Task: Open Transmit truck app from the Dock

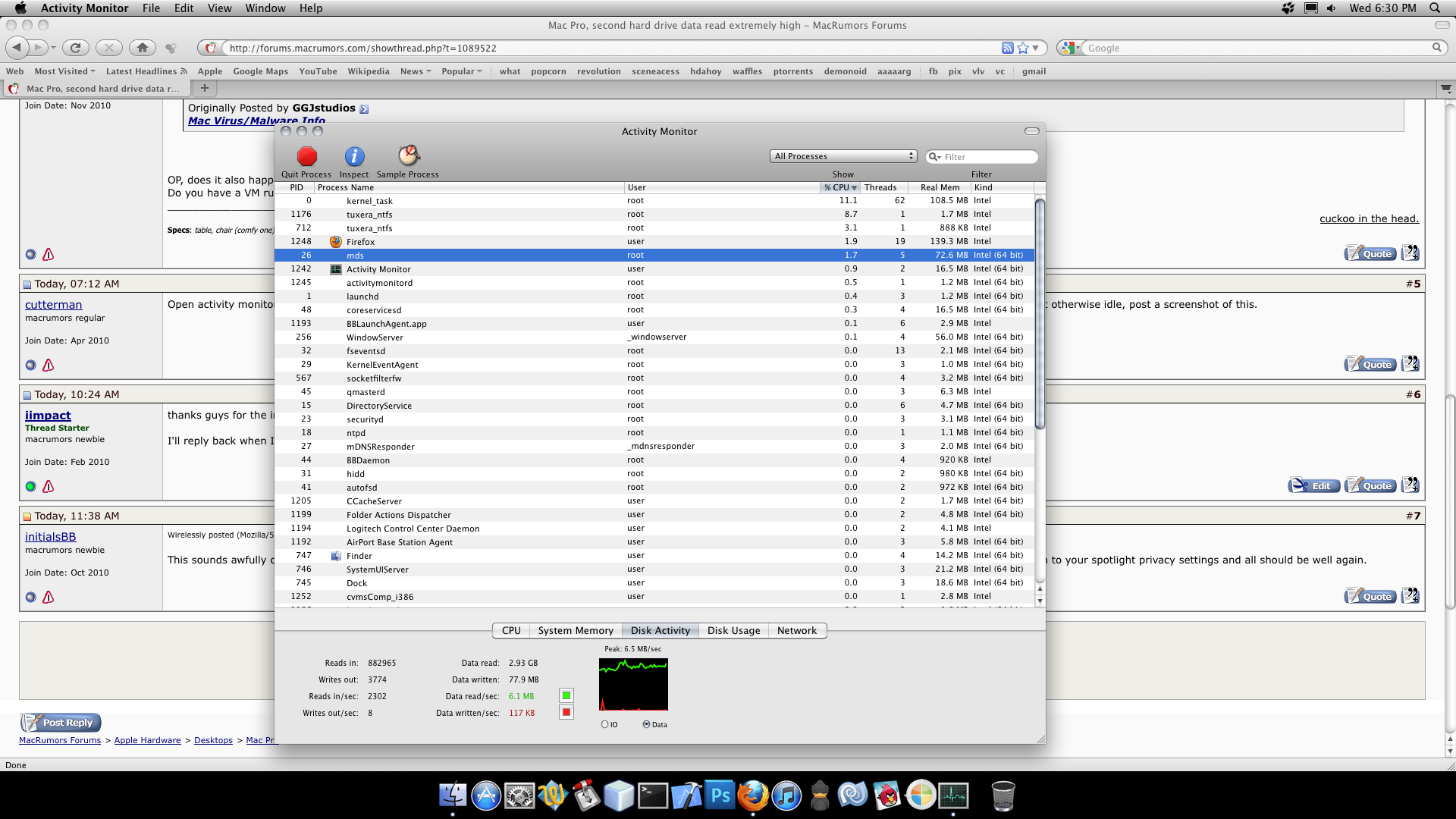Action: 586,795
